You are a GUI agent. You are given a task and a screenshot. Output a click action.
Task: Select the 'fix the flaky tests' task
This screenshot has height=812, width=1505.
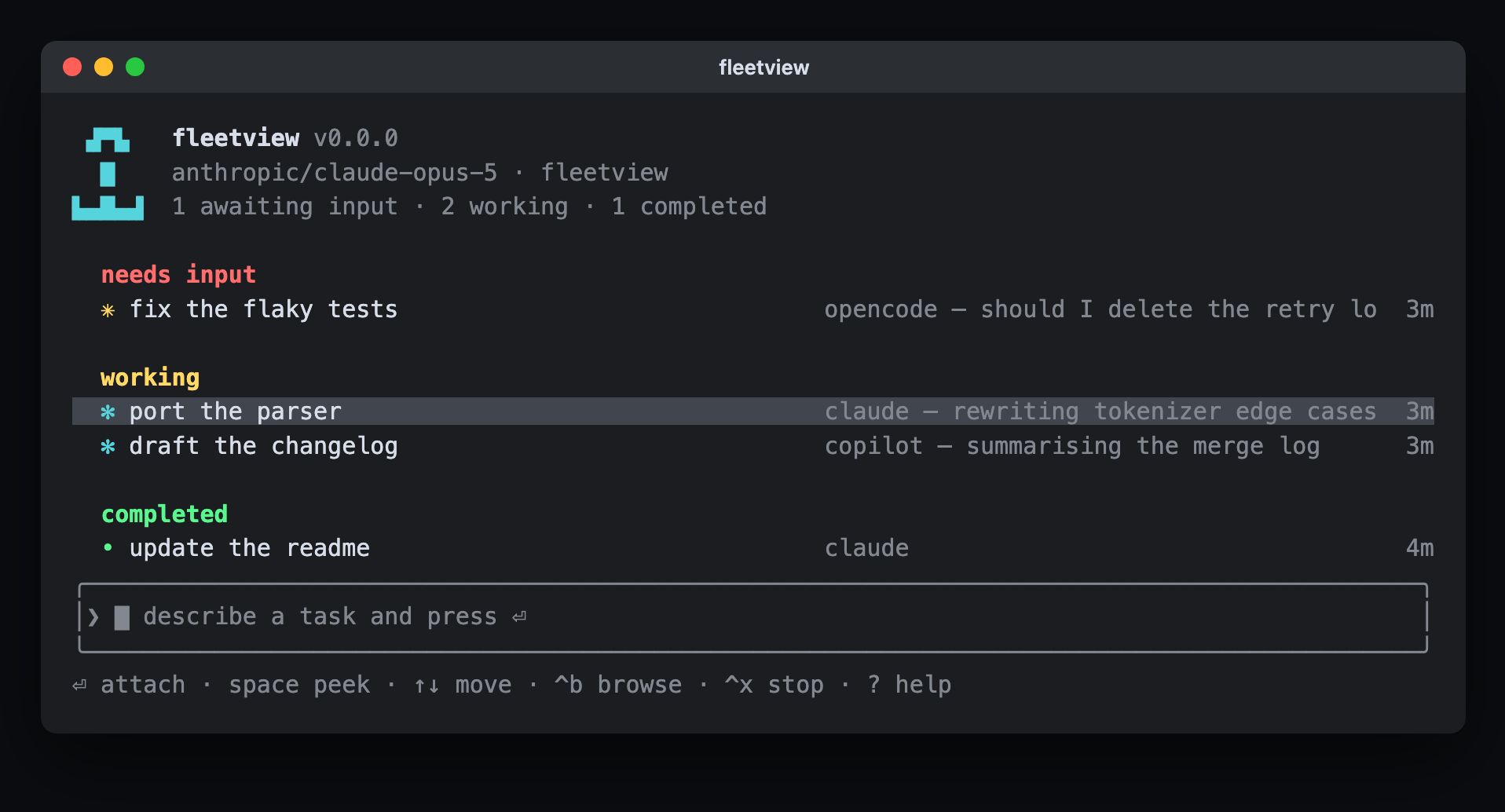coord(752,309)
